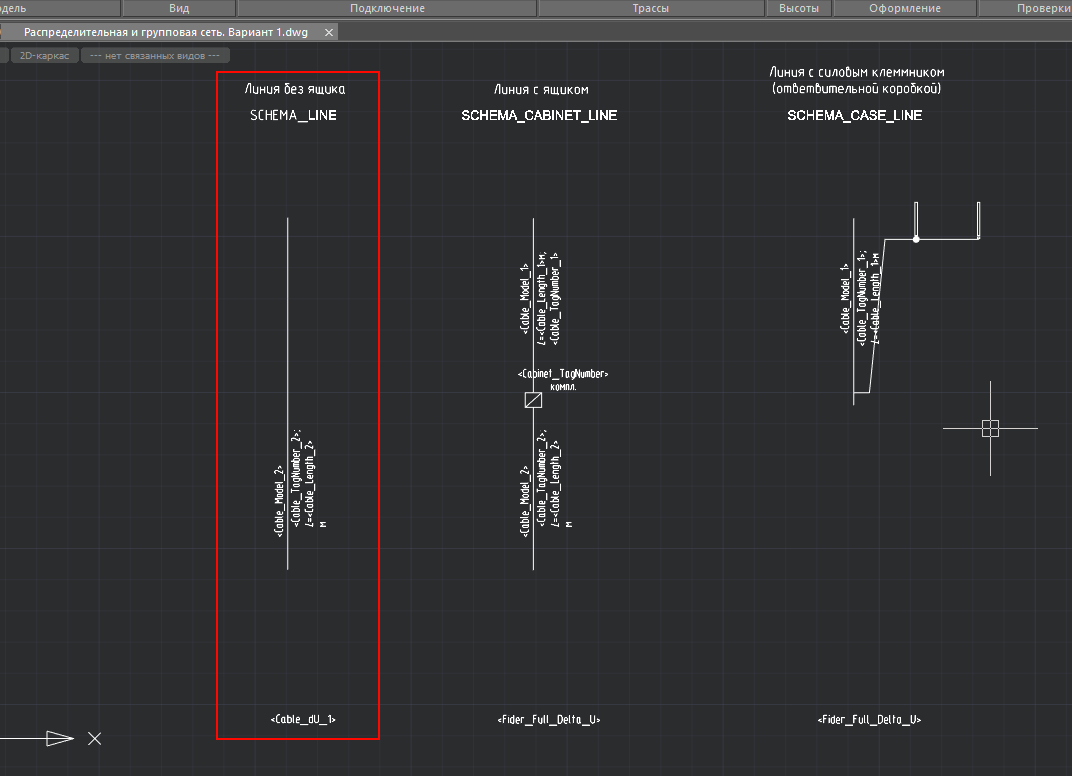Click the Fider_Full_Delta_U text under SCHEMA_CASE_LINE
Image resolution: width=1072 pixels, height=776 pixels.
pyautogui.click(x=869, y=720)
